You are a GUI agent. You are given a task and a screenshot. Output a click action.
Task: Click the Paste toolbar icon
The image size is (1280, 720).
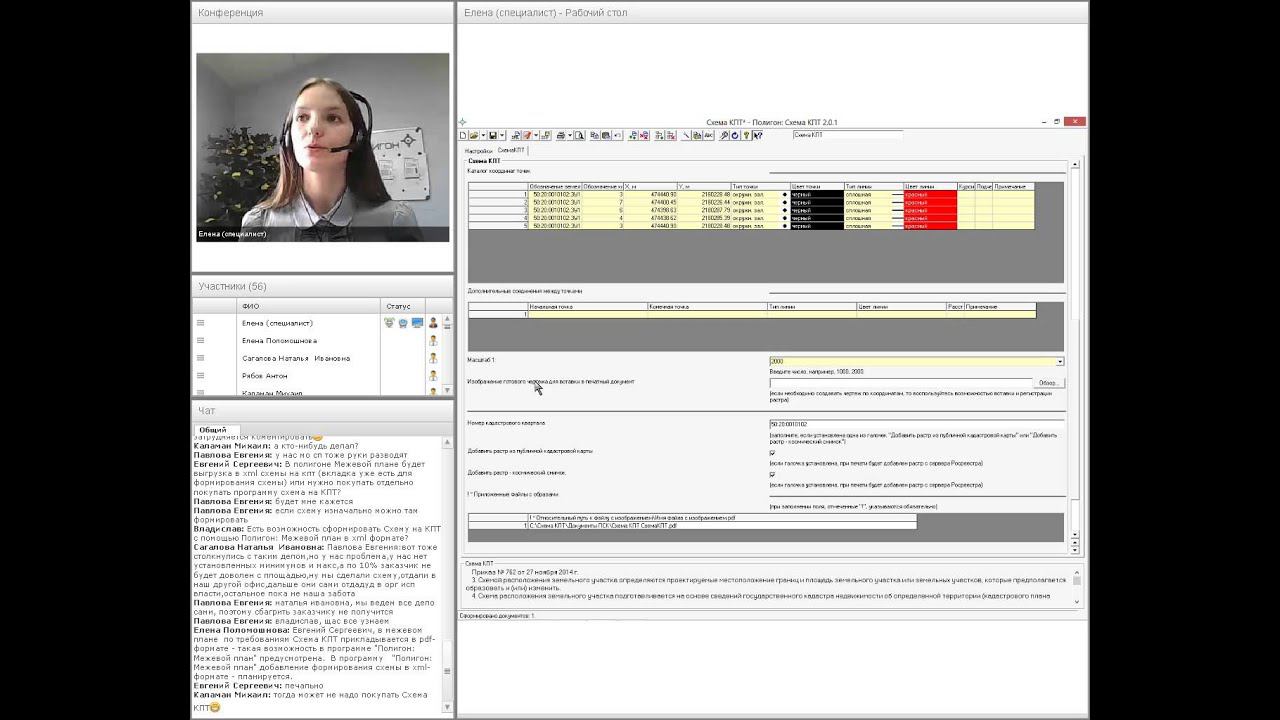pyautogui.click(x=606, y=135)
